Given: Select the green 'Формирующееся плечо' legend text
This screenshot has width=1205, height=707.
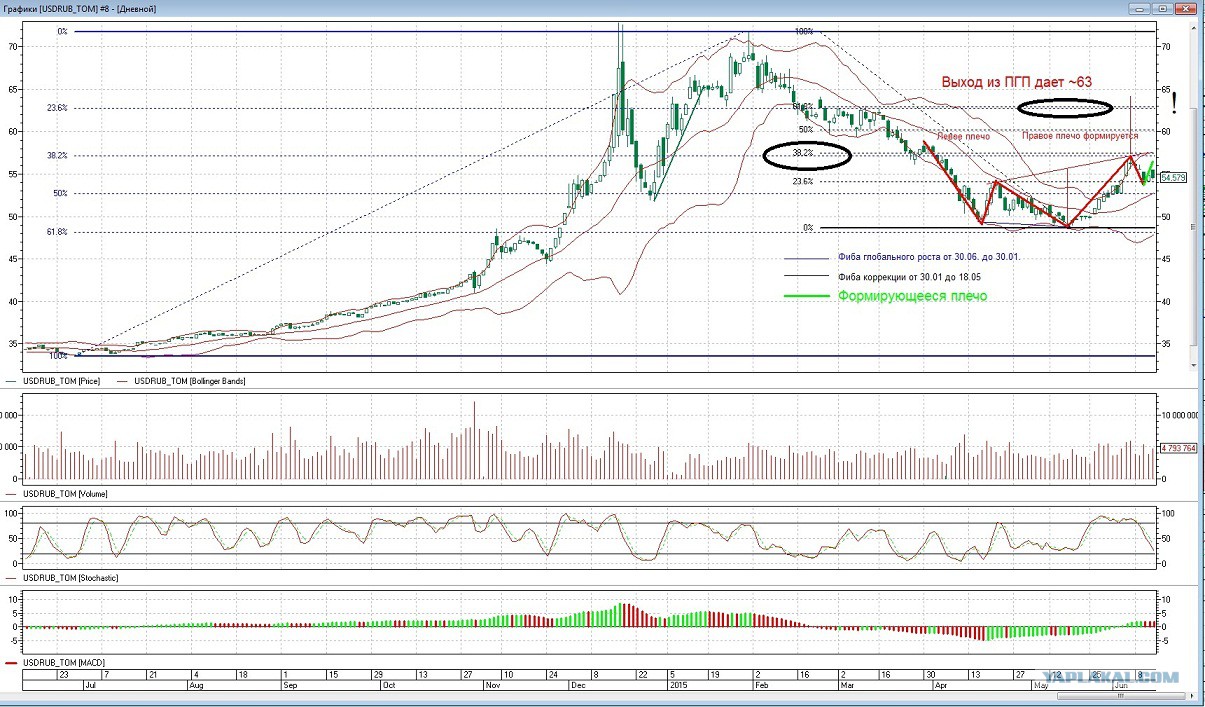Looking at the screenshot, I should (x=912, y=296).
